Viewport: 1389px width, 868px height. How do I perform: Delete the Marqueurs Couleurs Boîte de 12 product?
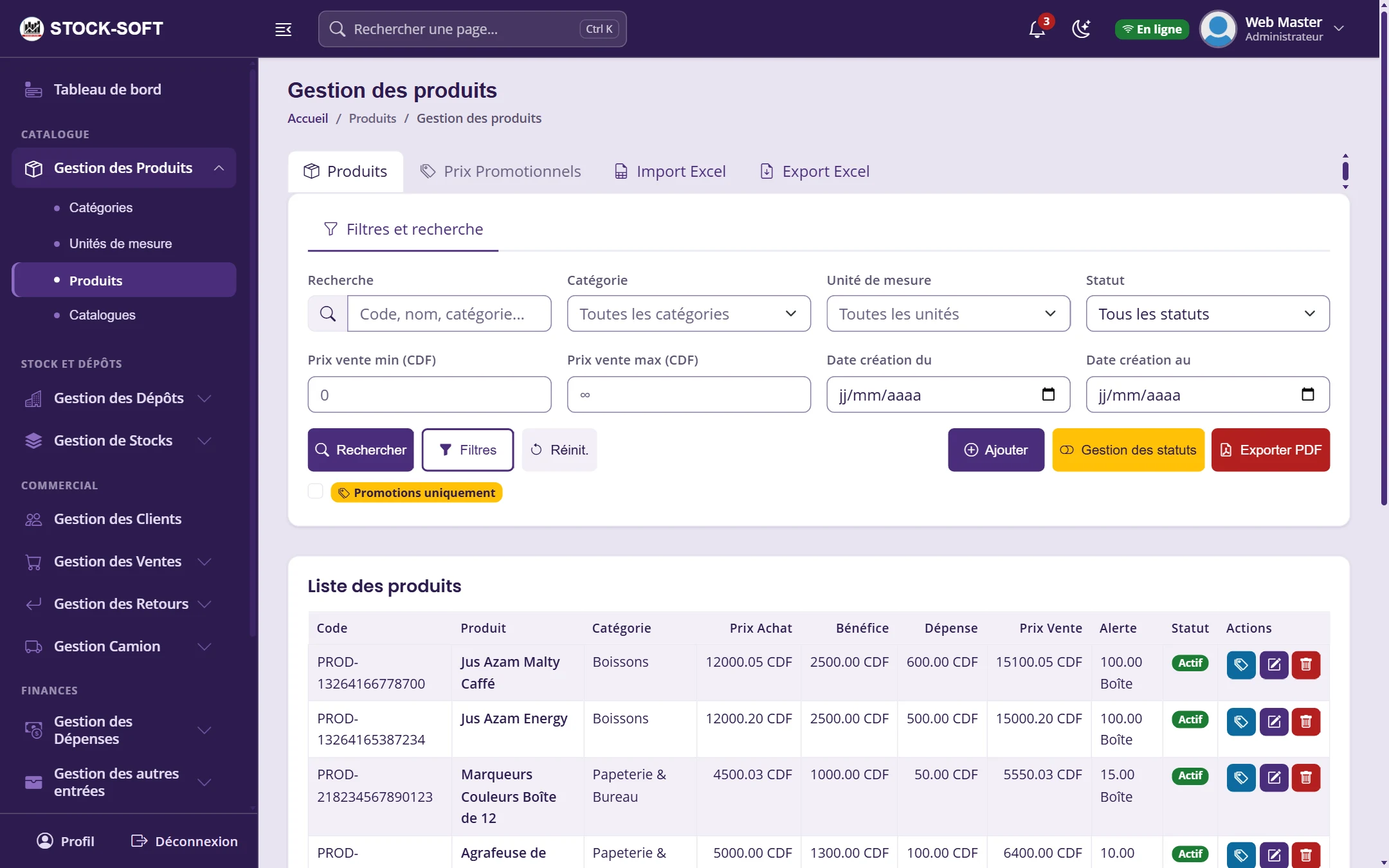tap(1306, 778)
